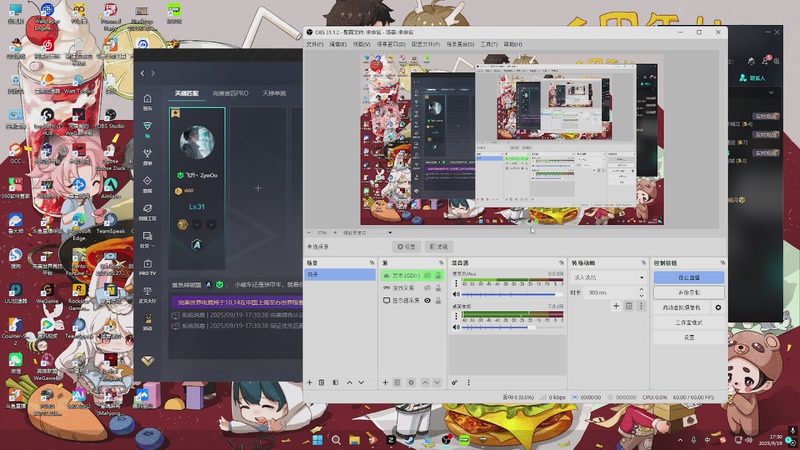Pop out Scene Transitions dock panel
The width and height of the screenshot is (800, 450).
pyautogui.click(x=643, y=263)
